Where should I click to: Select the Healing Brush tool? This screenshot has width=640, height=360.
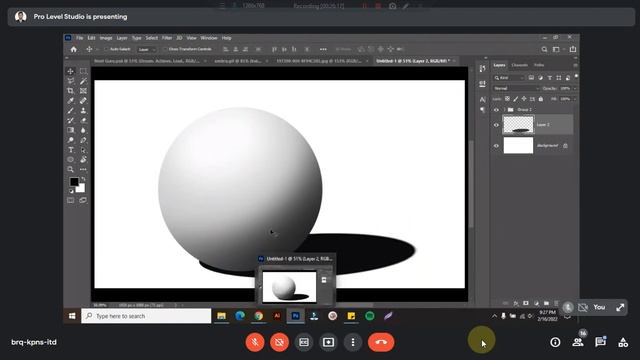[x=83, y=100]
